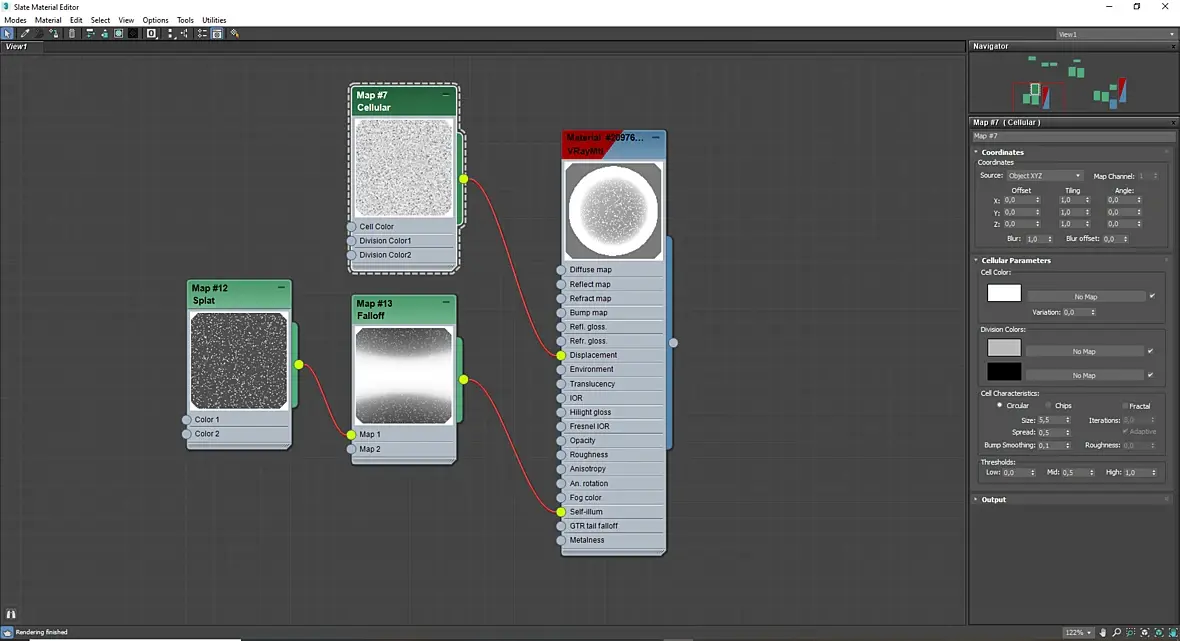
Task: Select the arrow Select tool in toolbar
Action: (8, 33)
